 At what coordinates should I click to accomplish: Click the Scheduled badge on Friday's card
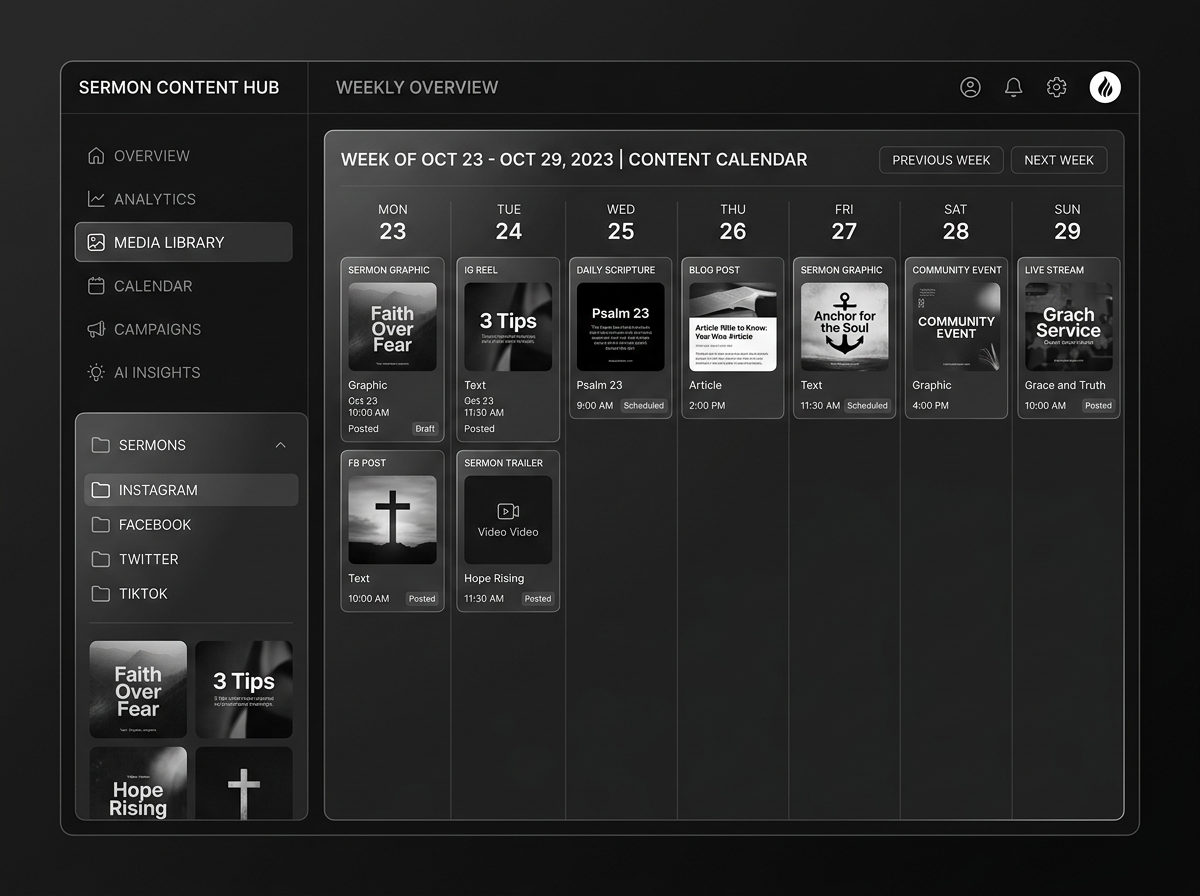tap(867, 406)
